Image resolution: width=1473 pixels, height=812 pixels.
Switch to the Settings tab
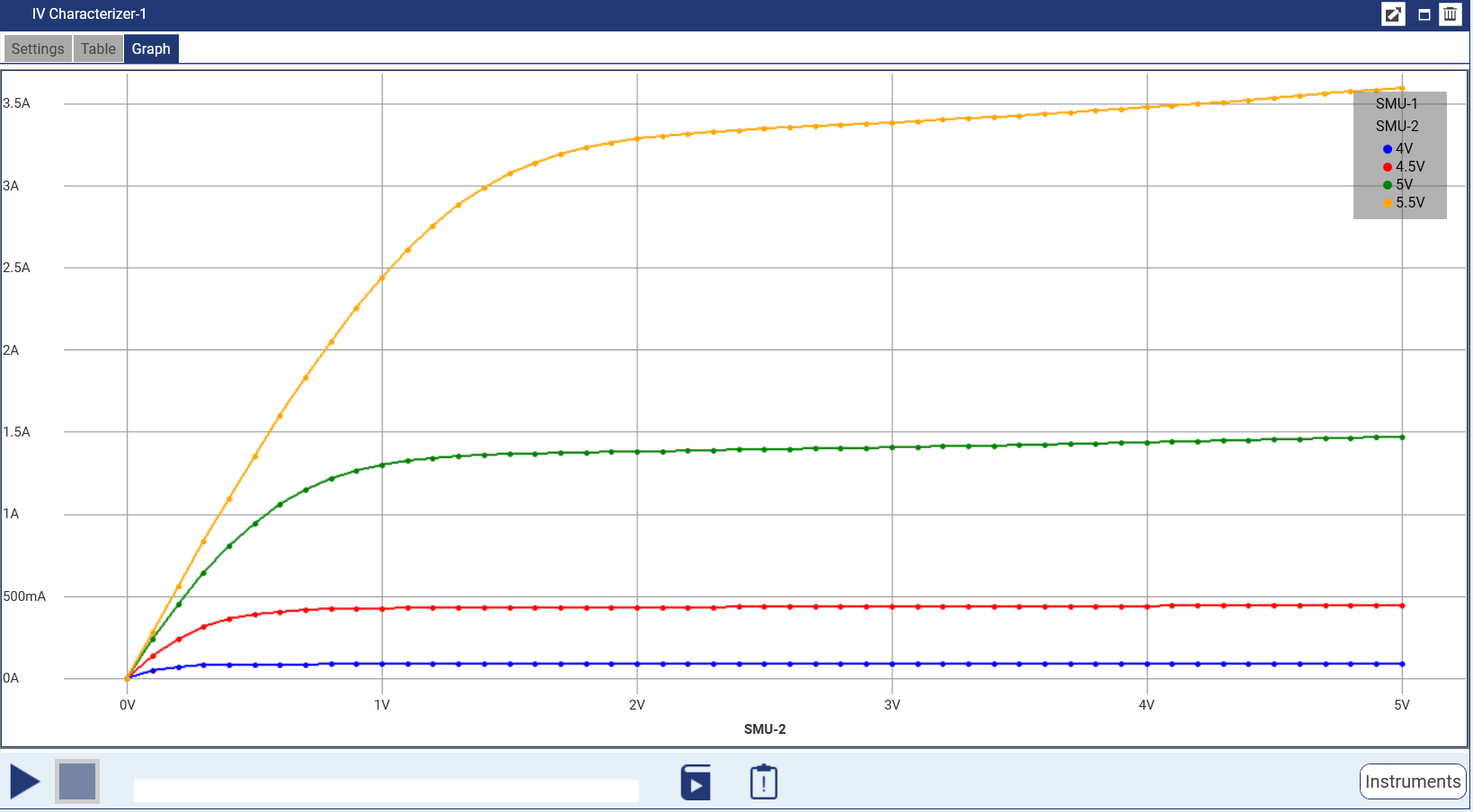pos(38,49)
